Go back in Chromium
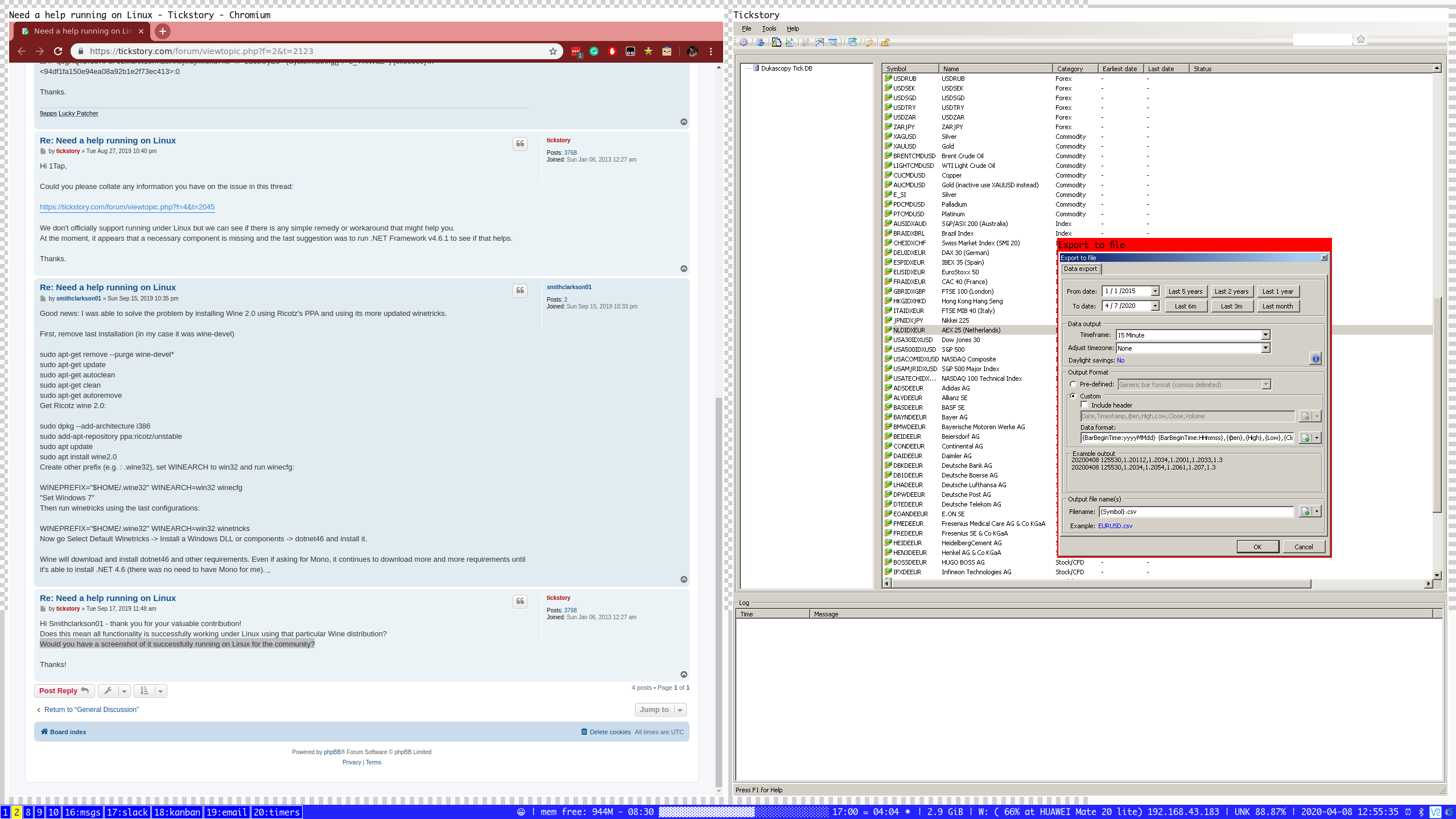The width and height of the screenshot is (1456, 819). coord(22,51)
